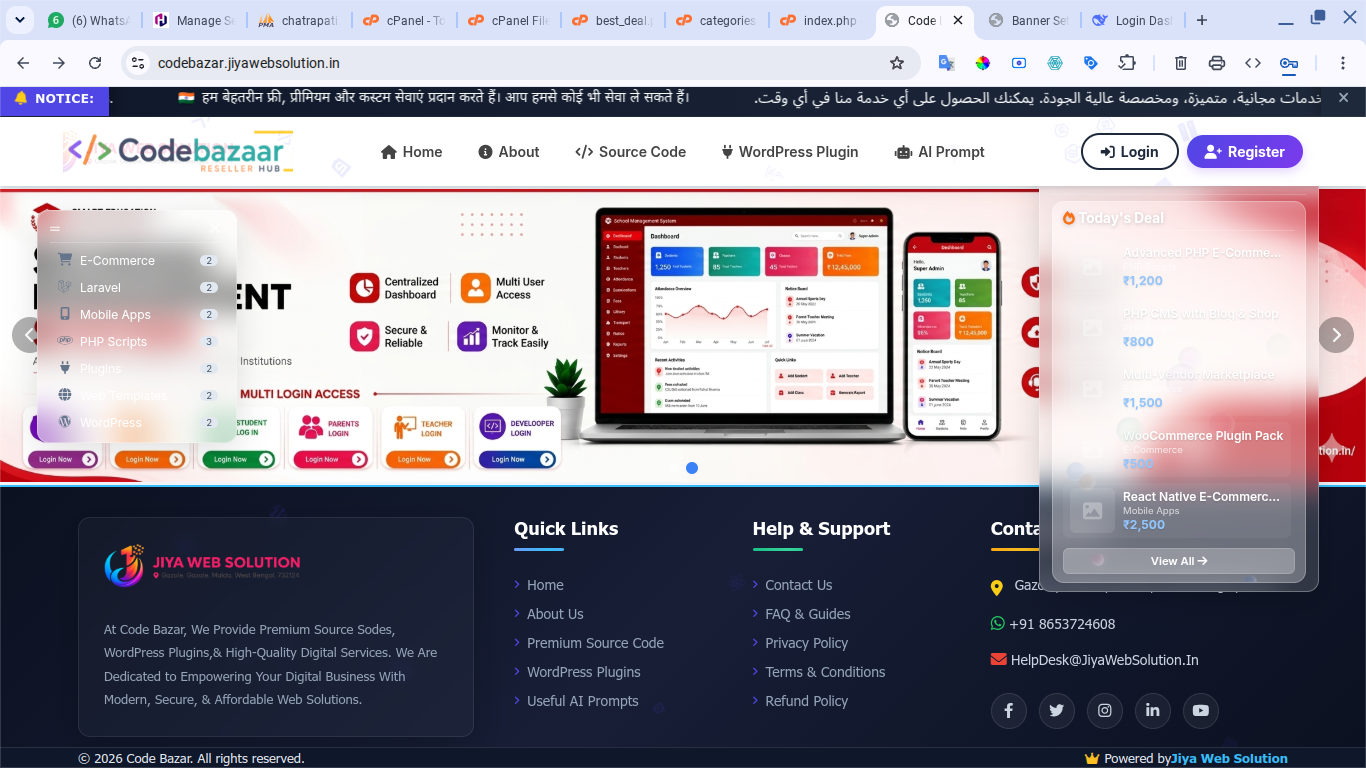Close the active Code Bazaar tab
This screenshot has height=768, width=1366.
[x=958, y=20]
